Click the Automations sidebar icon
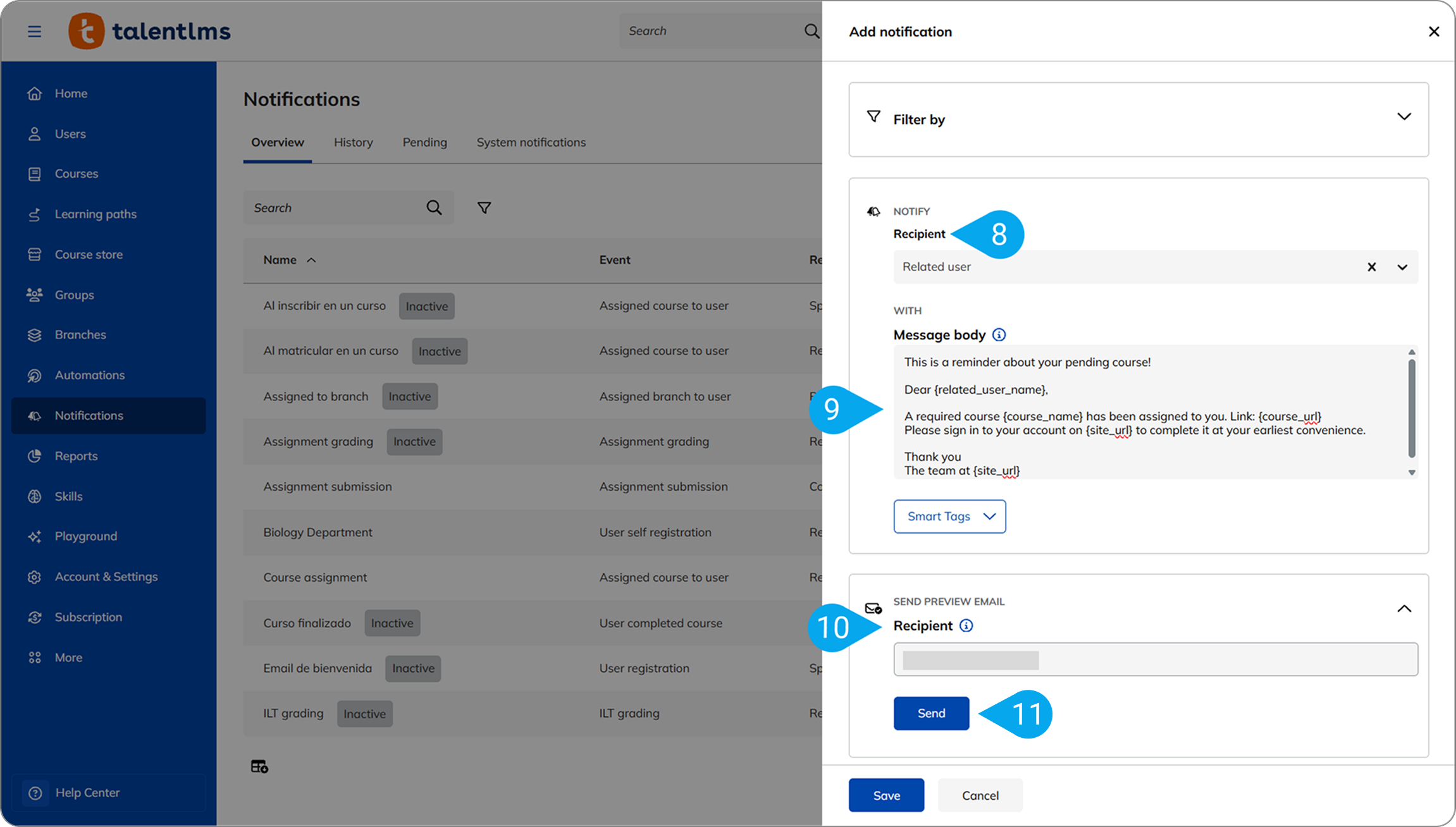The width and height of the screenshot is (1456, 827). (x=34, y=376)
